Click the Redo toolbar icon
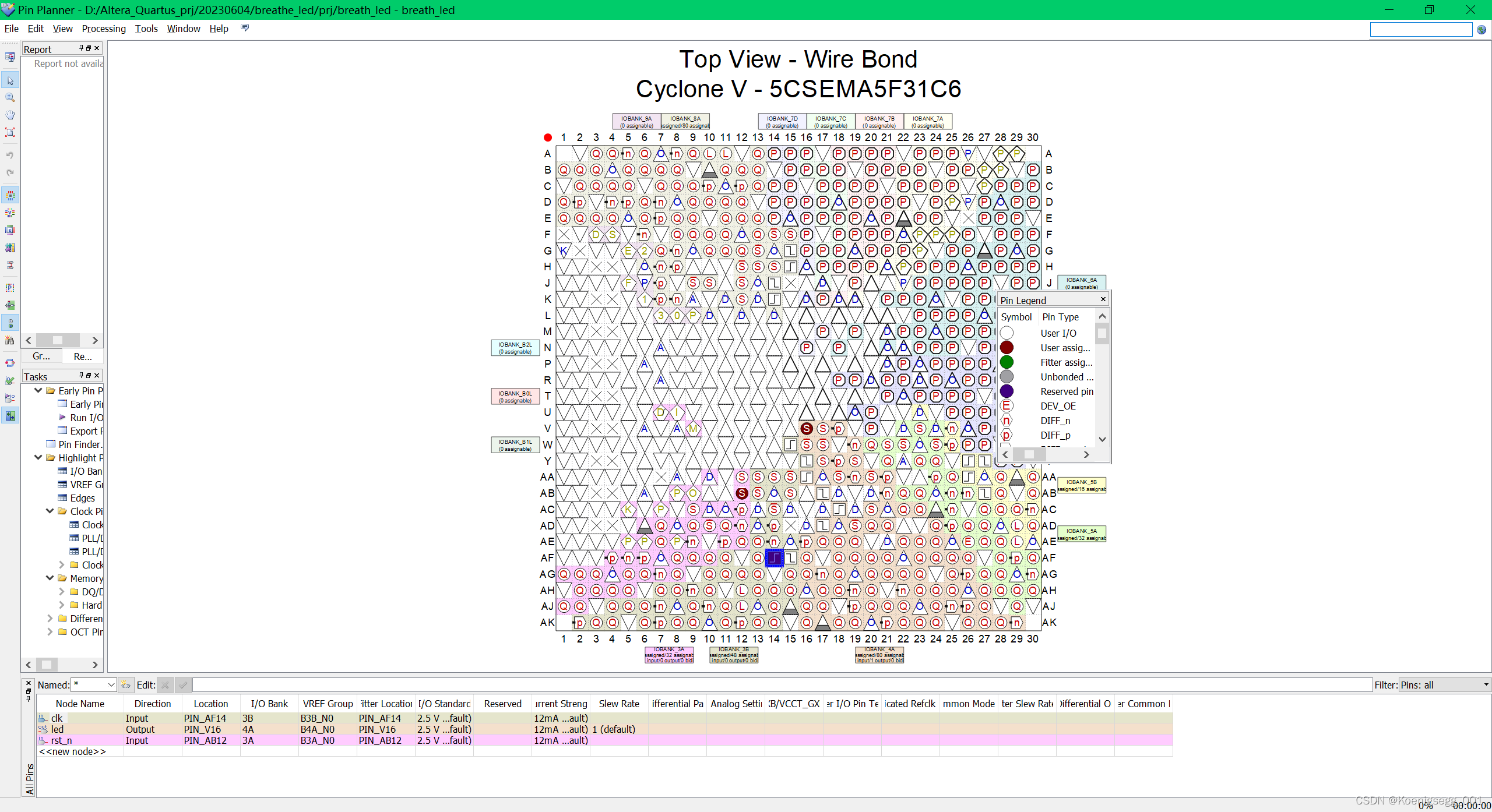1492x812 pixels. pyautogui.click(x=10, y=172)
